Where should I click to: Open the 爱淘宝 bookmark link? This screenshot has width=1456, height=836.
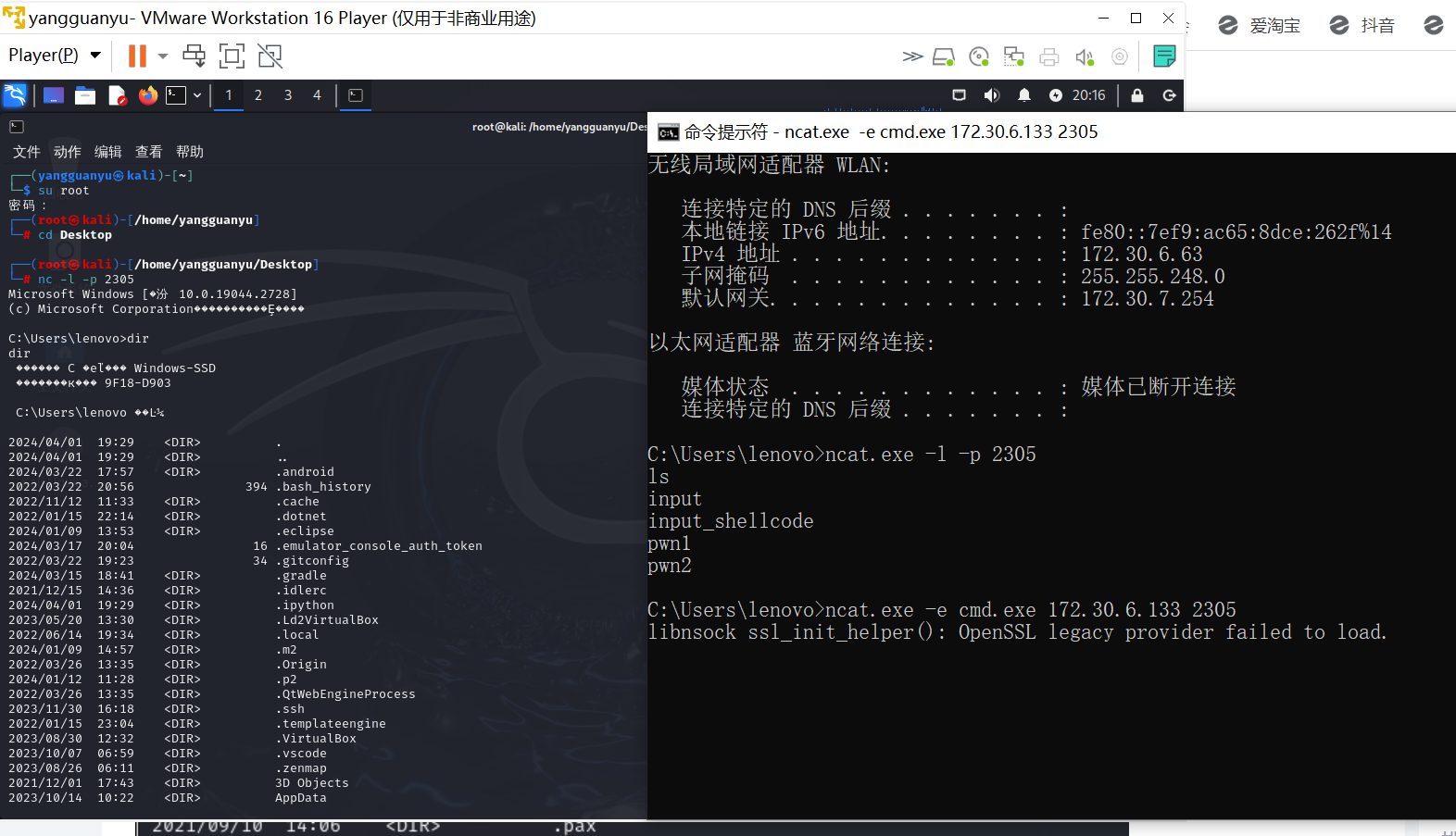(1260, 25)
